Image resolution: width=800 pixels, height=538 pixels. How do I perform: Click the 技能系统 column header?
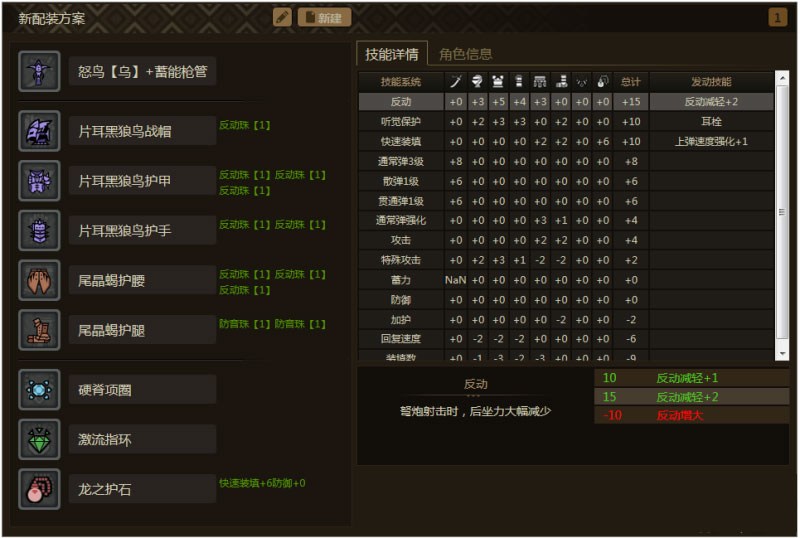(x=401, y=82)
